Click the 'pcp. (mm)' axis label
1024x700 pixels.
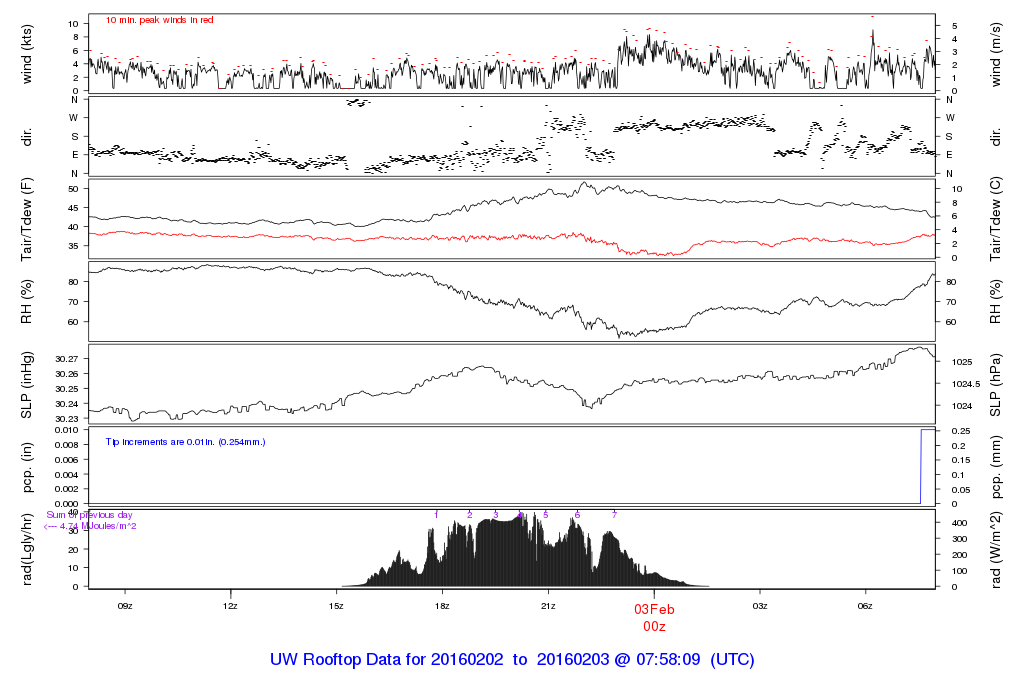(x=996, y=468)
